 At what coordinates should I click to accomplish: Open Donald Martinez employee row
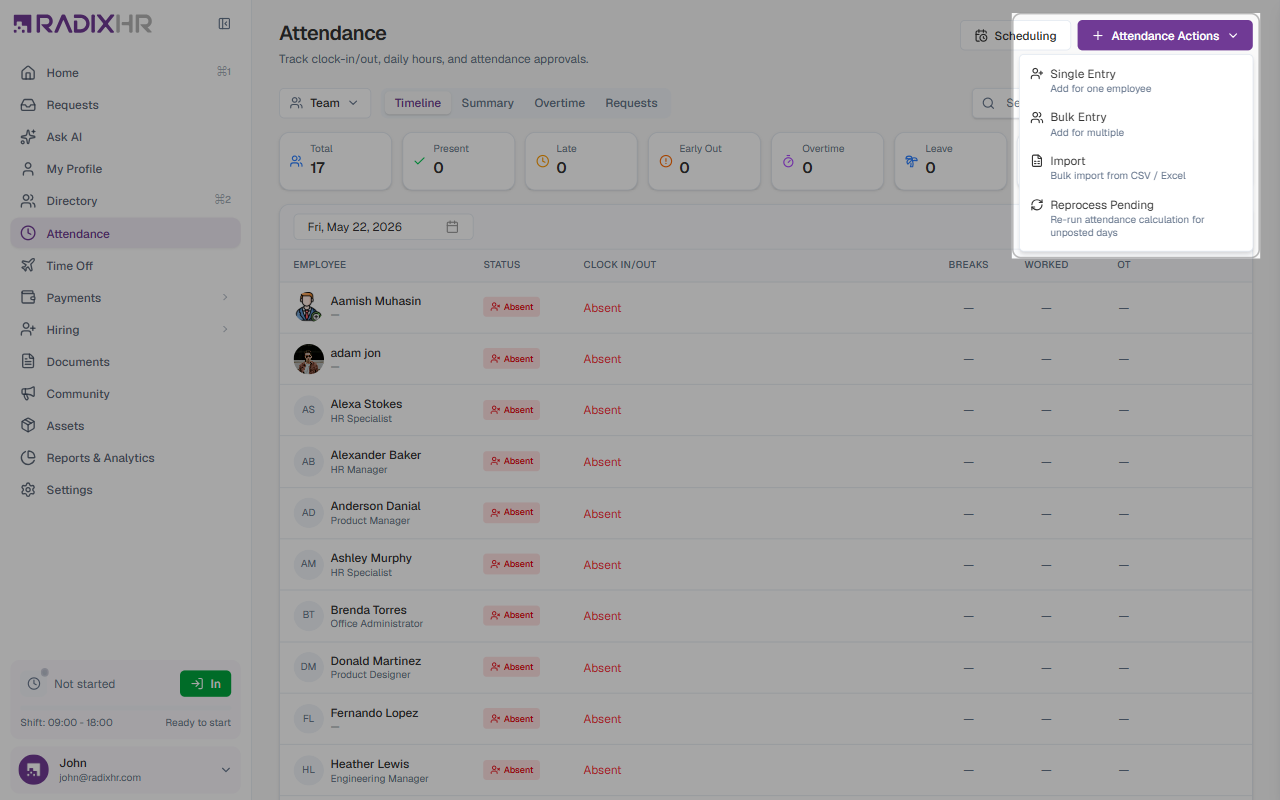[766, 667]
